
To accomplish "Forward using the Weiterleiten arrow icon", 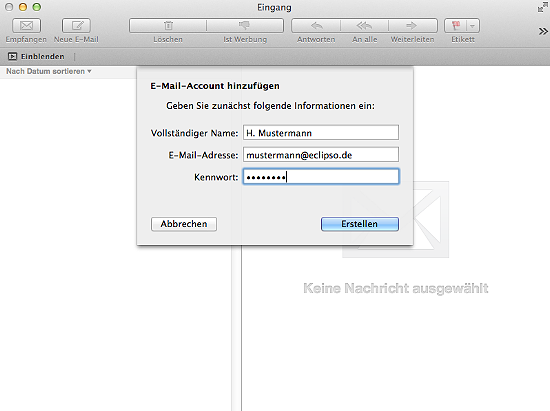I will 412,26.
